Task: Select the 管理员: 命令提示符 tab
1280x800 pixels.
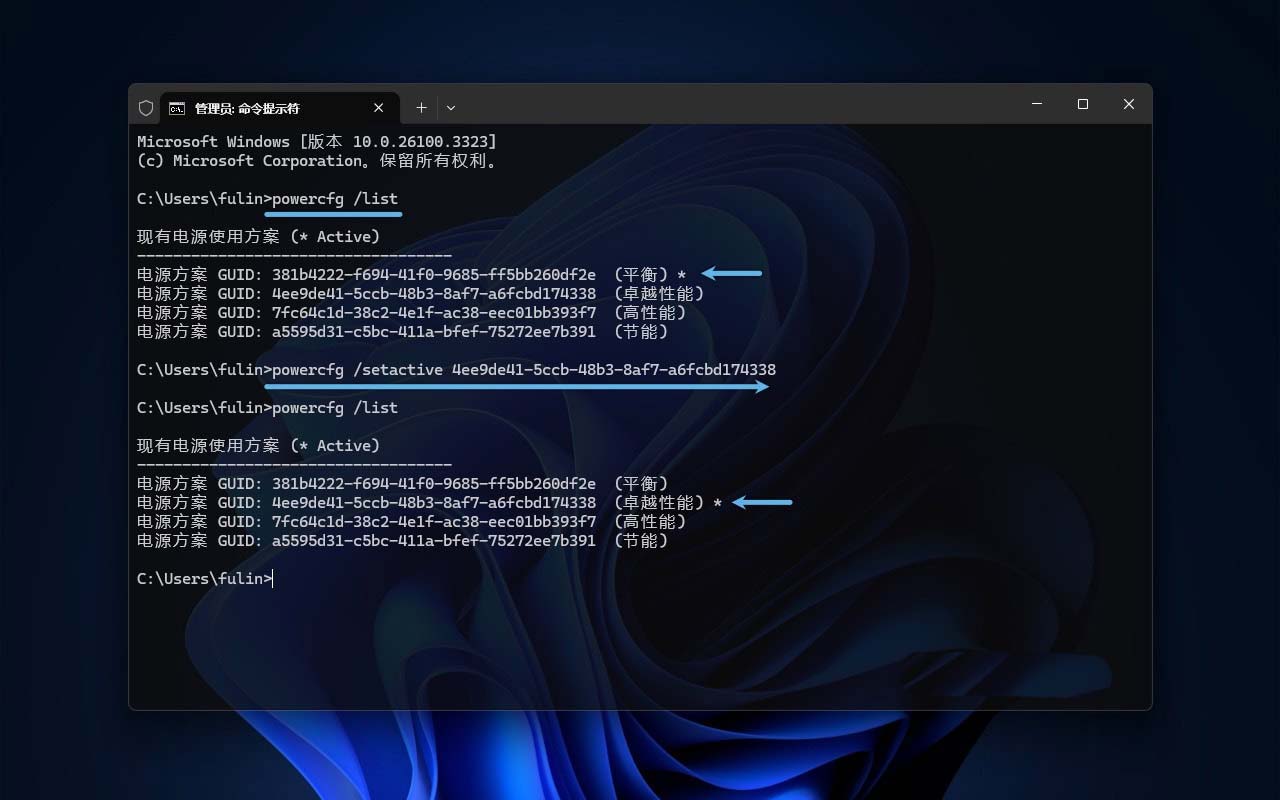Action: pos(279,108)
